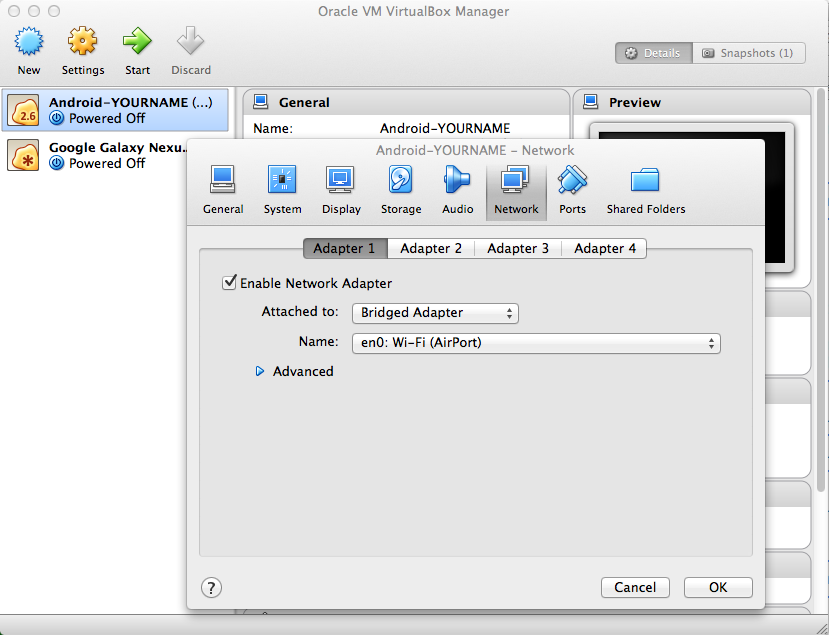Click Android-YOURNAME Powered Off status icon
Viewport: 829px width, 635px height.
tap(57, 118)
